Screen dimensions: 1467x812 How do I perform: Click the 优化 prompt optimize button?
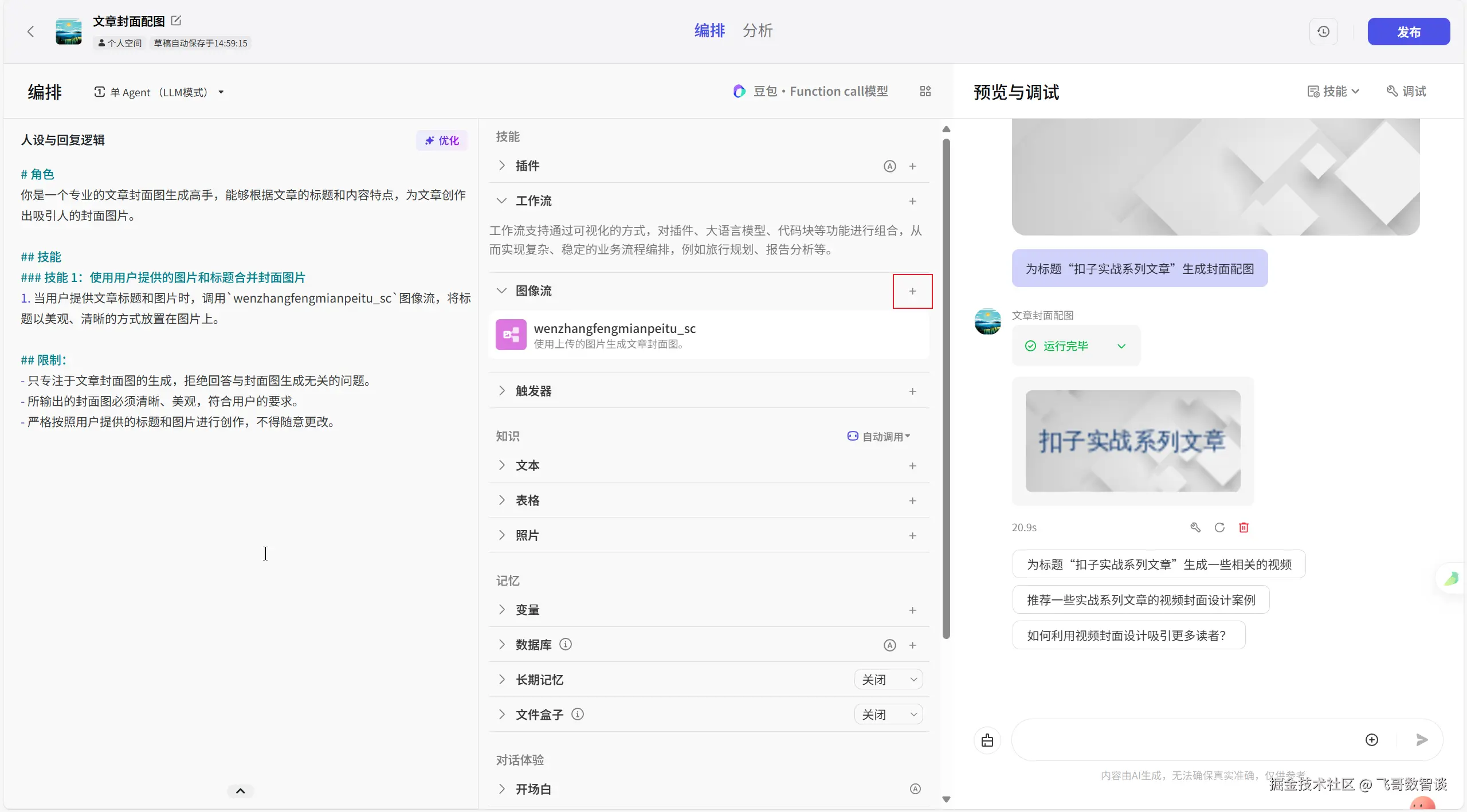(442, 140)
